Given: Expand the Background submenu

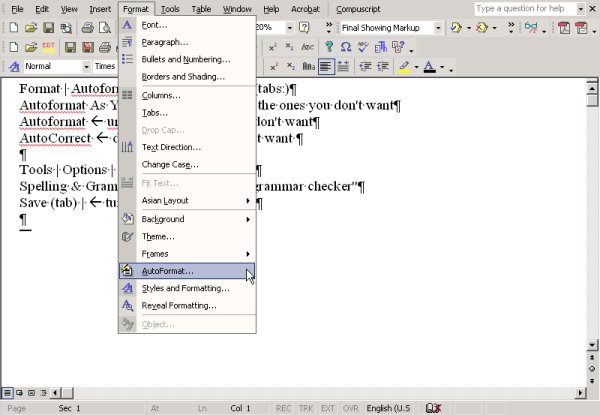Looking at the screenshot, I should click(186, 219).
